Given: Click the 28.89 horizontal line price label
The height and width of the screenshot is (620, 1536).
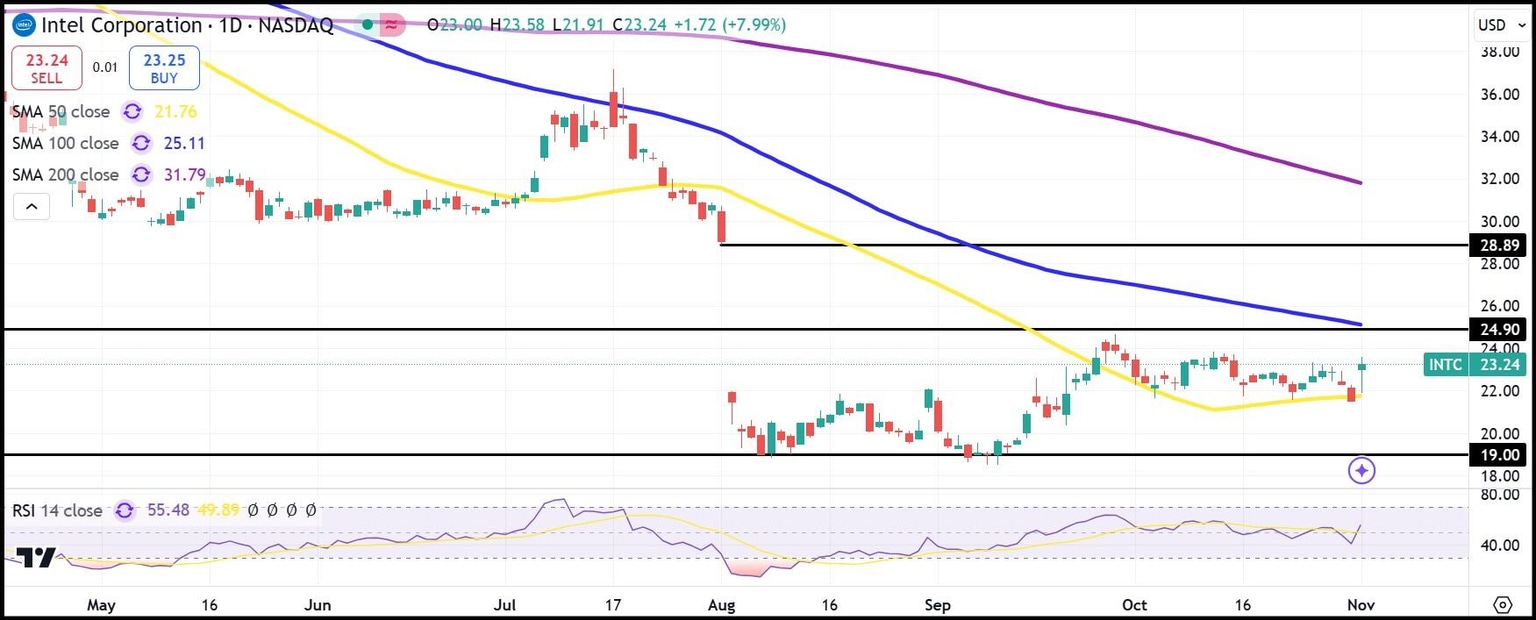Looking at the screenshot, I should pyautogui.click(x=1497, y=245).
